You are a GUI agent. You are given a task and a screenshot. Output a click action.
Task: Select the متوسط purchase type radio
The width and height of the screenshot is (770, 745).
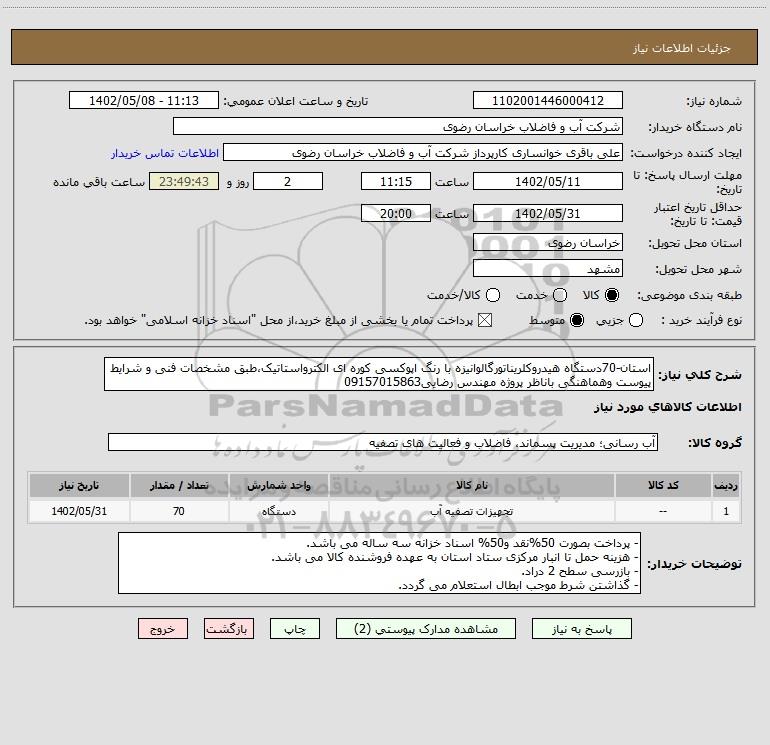click(577, 320)
